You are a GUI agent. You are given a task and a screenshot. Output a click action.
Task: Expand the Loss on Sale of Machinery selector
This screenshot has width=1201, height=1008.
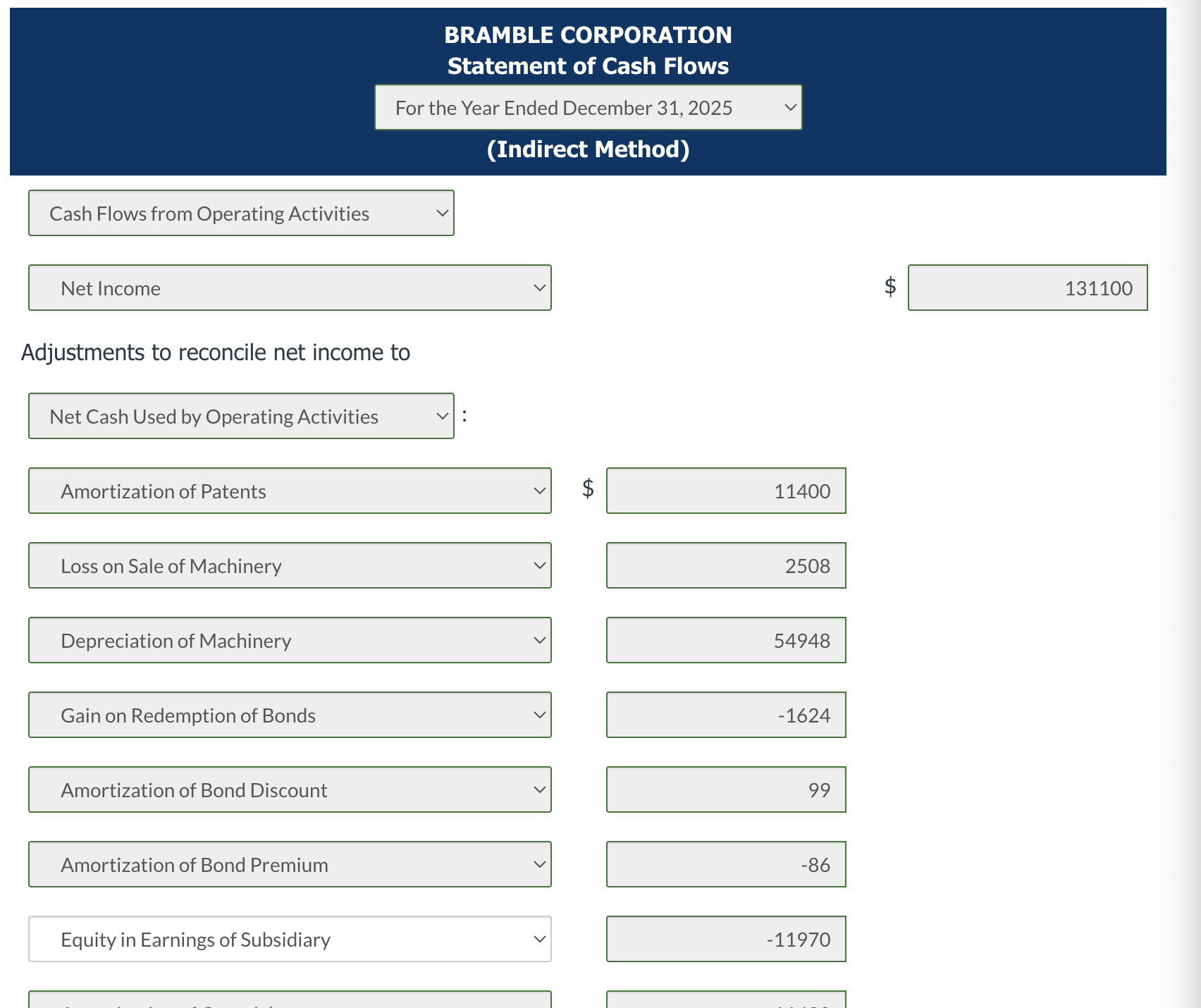(x=289, y=565)
